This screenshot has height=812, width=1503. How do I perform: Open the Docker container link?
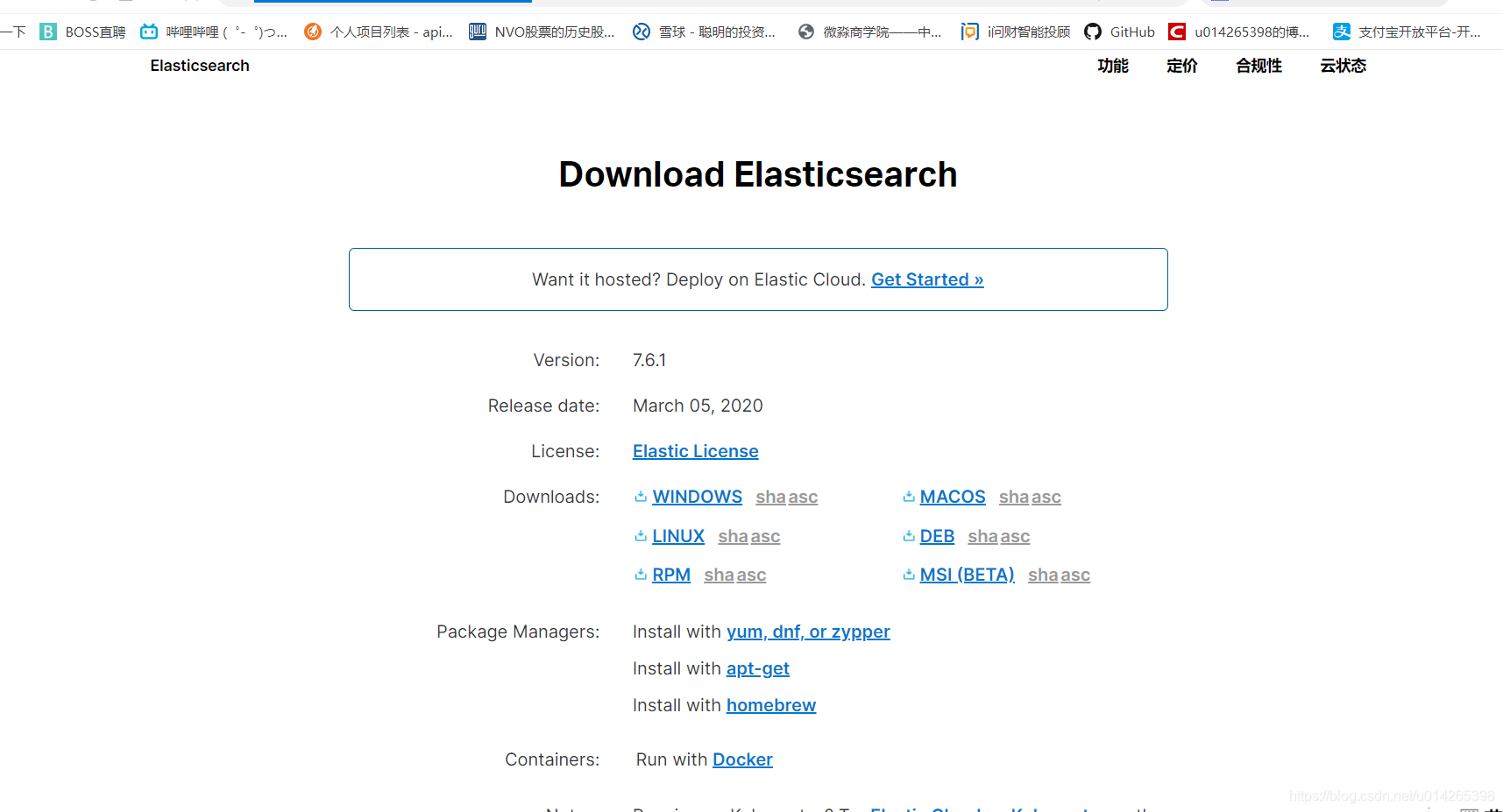pyautogui.click(x=742, y=759)
